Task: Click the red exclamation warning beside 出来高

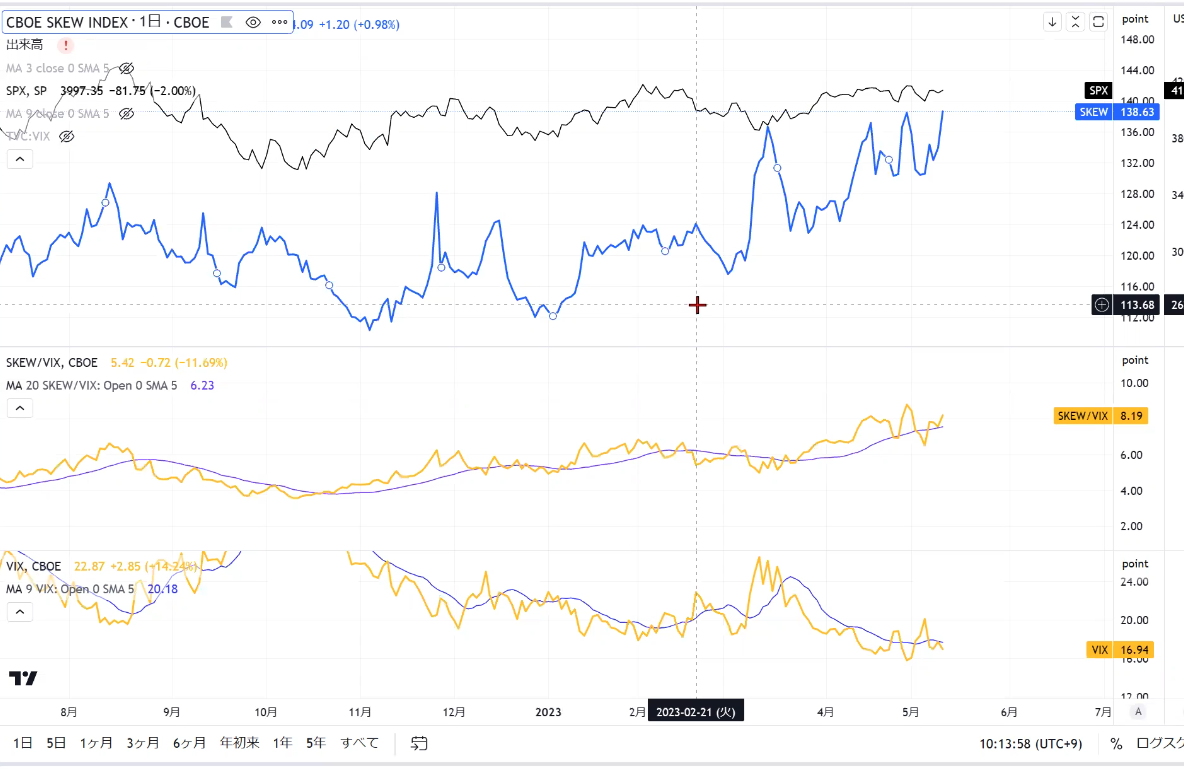Action: click(66, 45)
